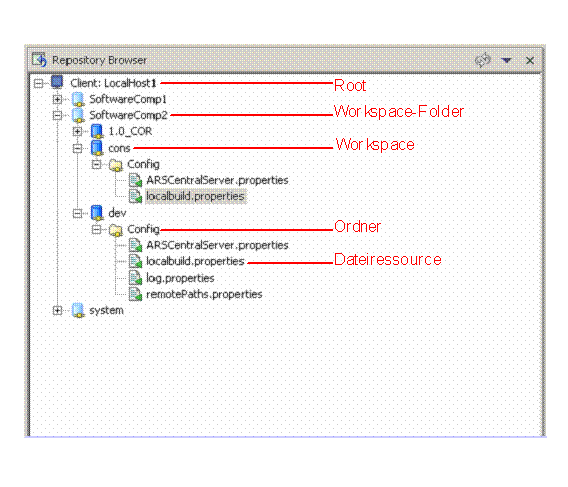Collapse the SoftwareComp2 workspace folder
568x487 pixels.
tap(57, 115)
